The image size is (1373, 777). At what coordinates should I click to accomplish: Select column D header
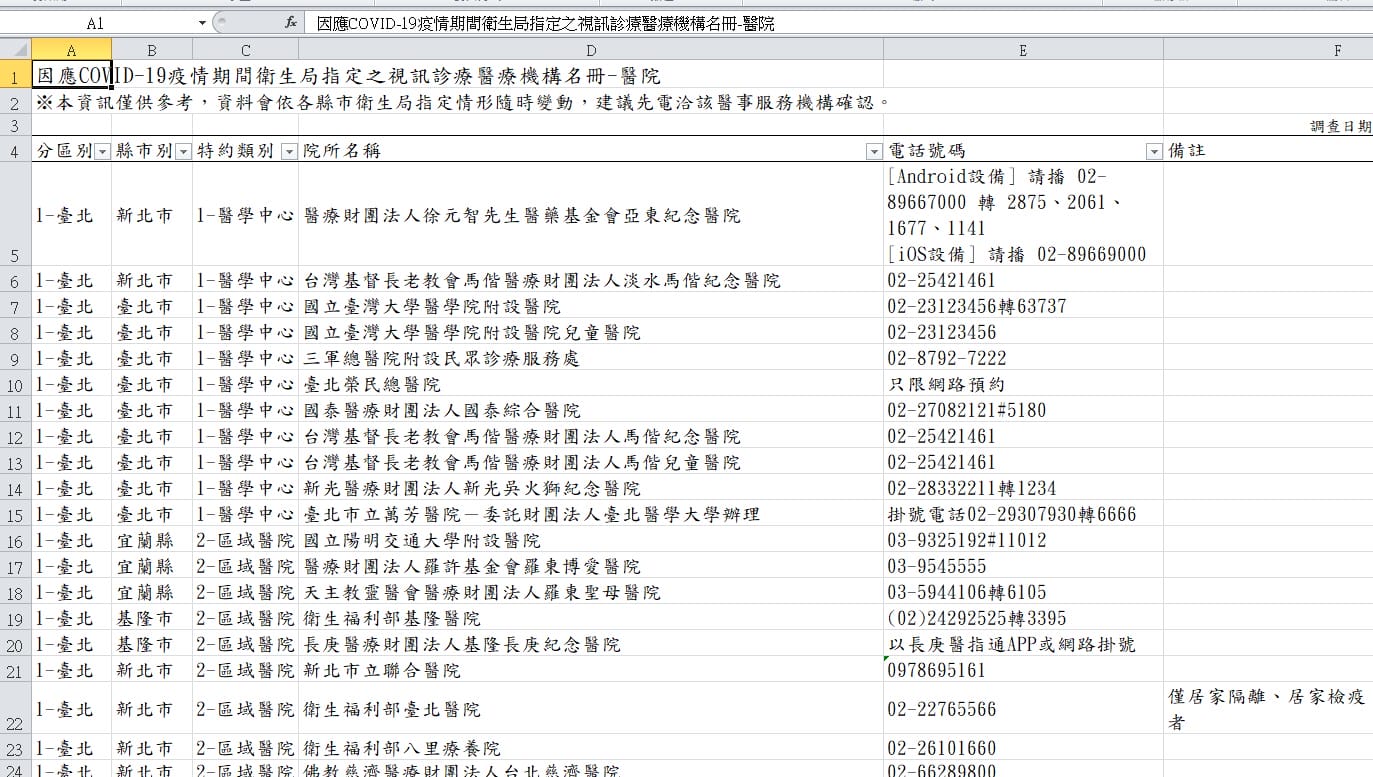coord(591,50)
